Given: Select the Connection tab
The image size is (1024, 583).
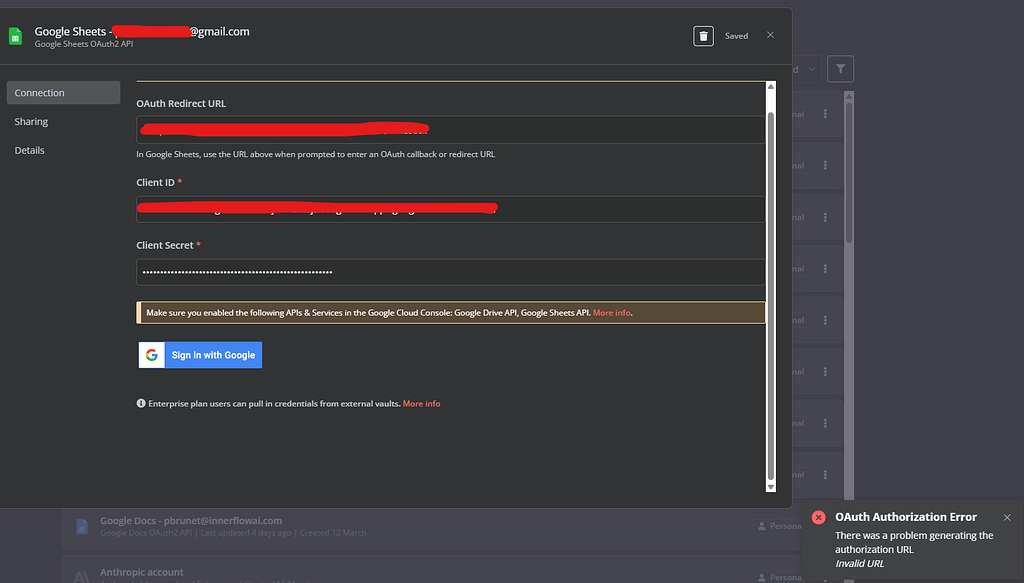Looking at the screenshot, I should [x=63, y=93].
